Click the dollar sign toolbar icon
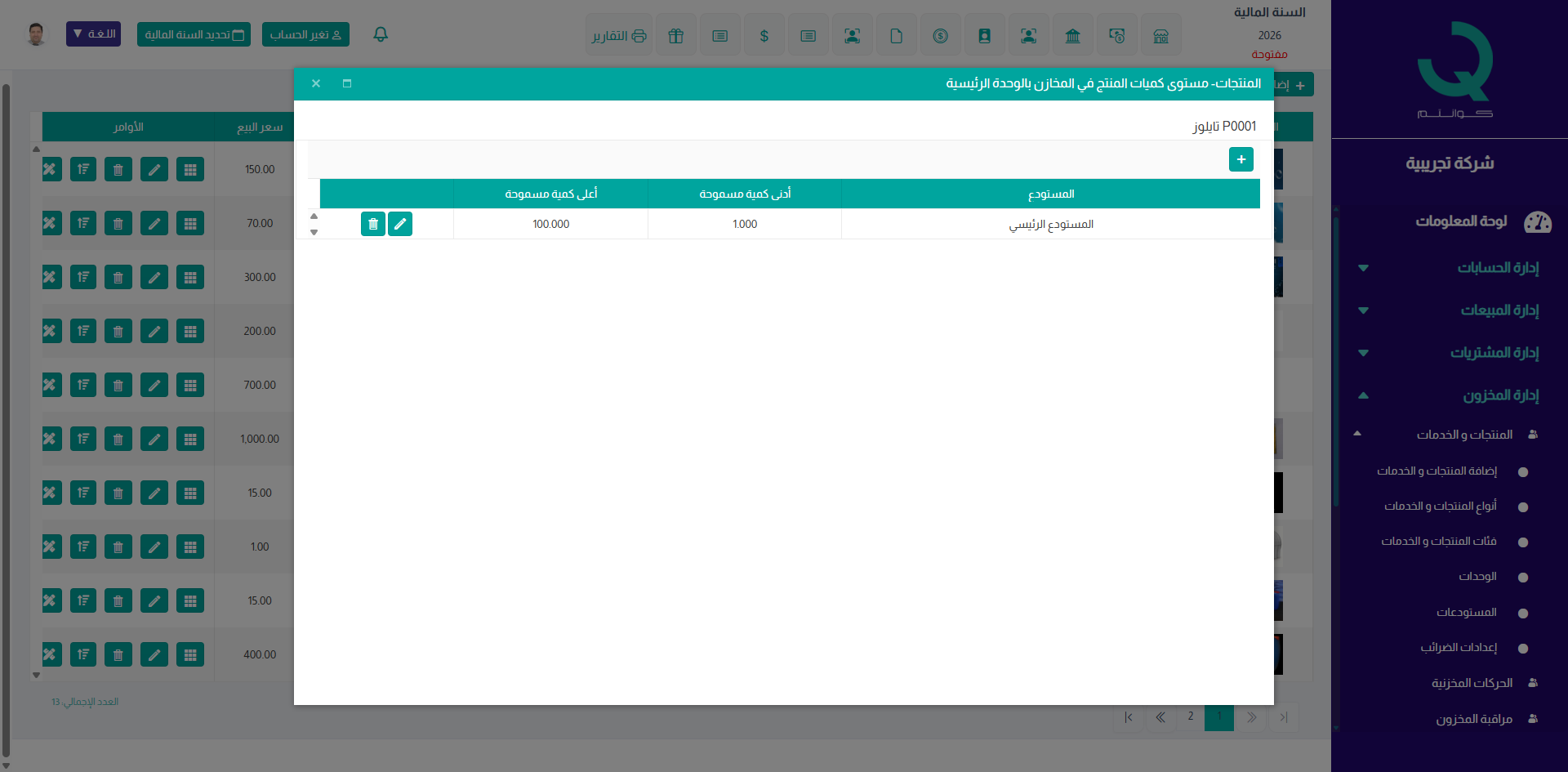 [x=764, y=36]
